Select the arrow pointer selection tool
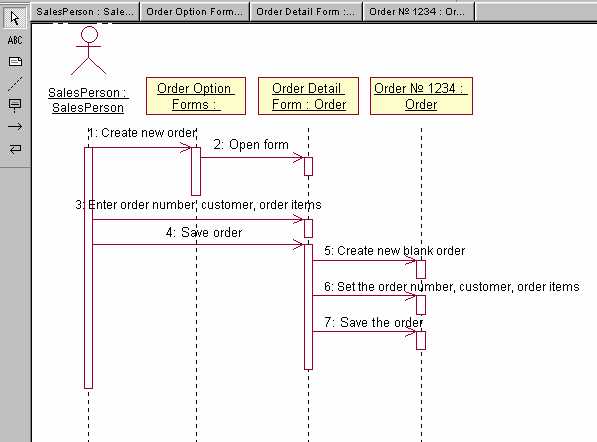The width and height of the screenshot is (597, 442). click(x=15, y=18)
